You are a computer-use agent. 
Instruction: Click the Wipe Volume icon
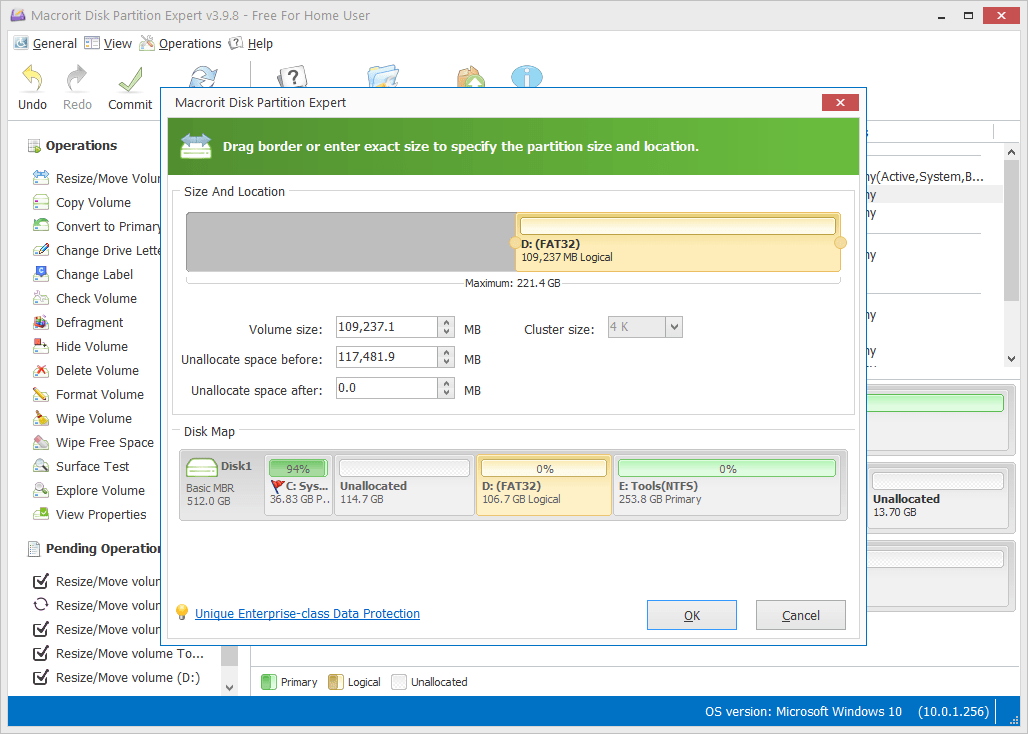click(41, 418)
